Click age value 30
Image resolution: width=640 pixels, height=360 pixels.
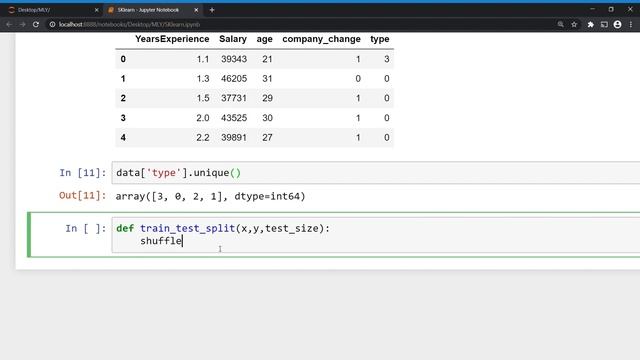pyautogui.click(x=267, y=118)
